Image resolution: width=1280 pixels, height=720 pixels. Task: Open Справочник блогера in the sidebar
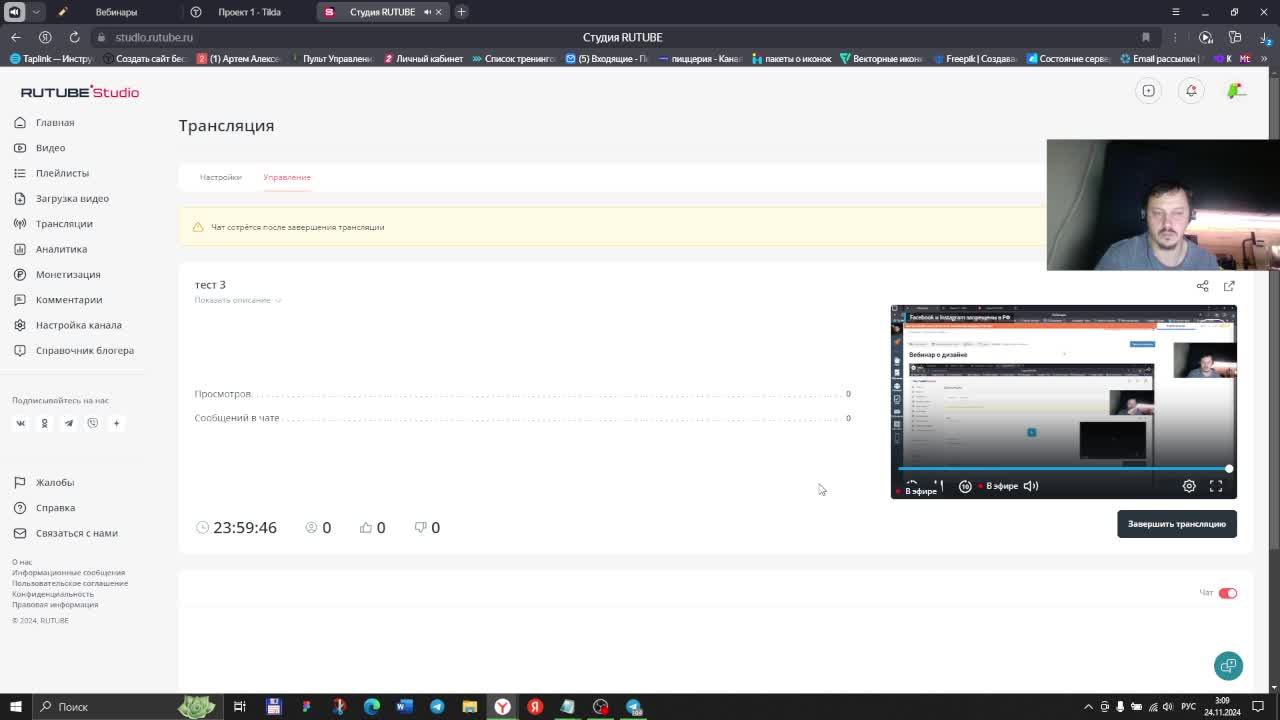(74, 350)
